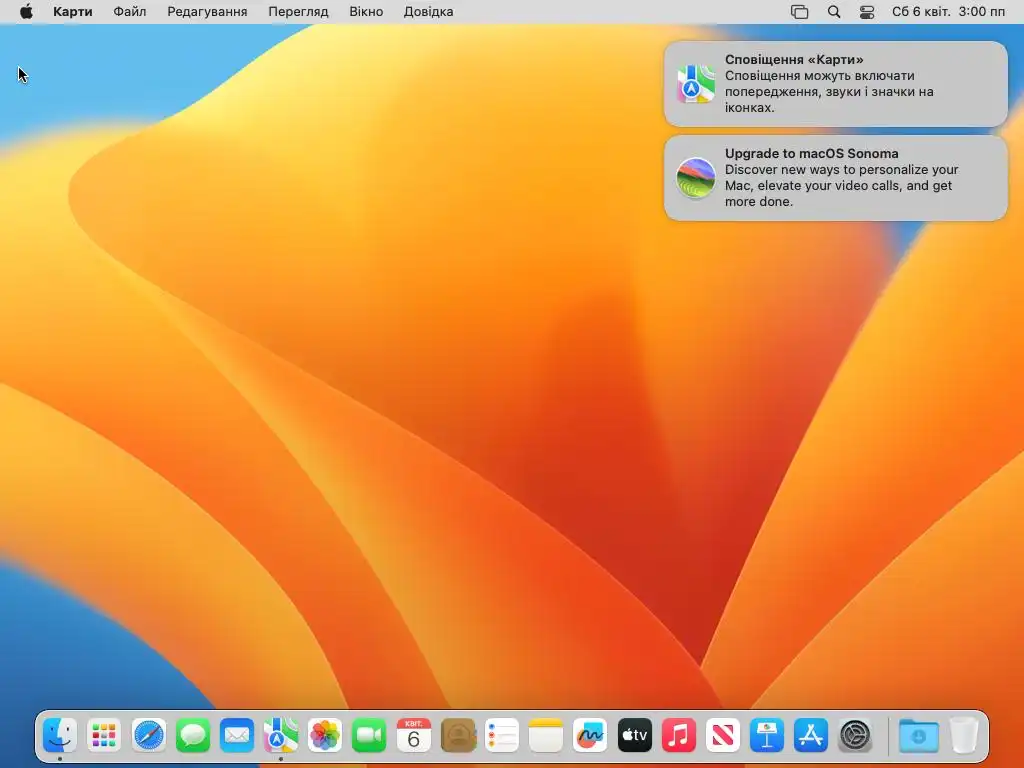Screen dimensions: 1024x768
Task: Click the Stage Manager menu bar icon
Action: [799, 12]
